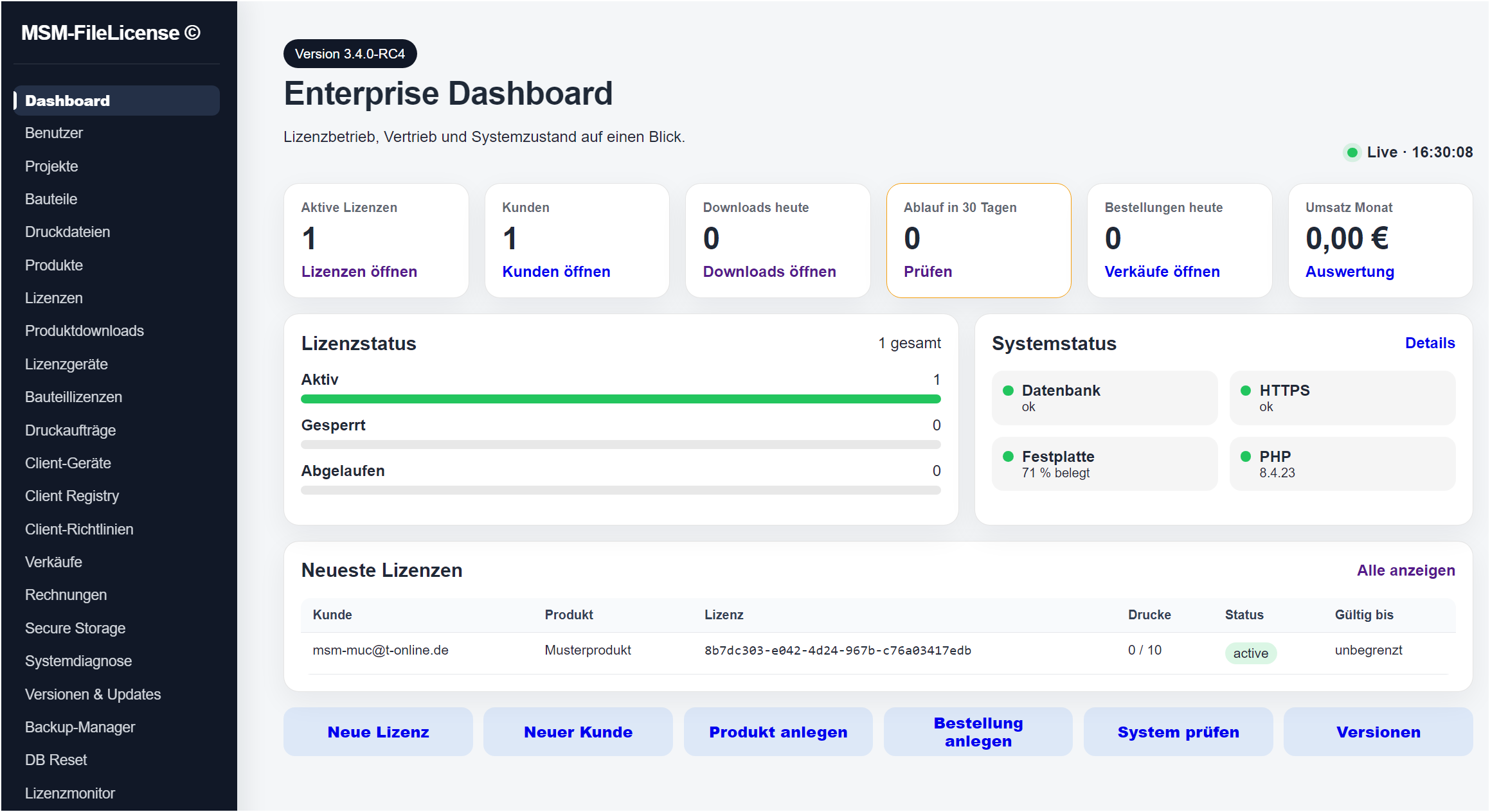Click the green Live status dot
The height and width of the screenshot is (812, 1490).
pyautogui.click(x=1352, y=152)
